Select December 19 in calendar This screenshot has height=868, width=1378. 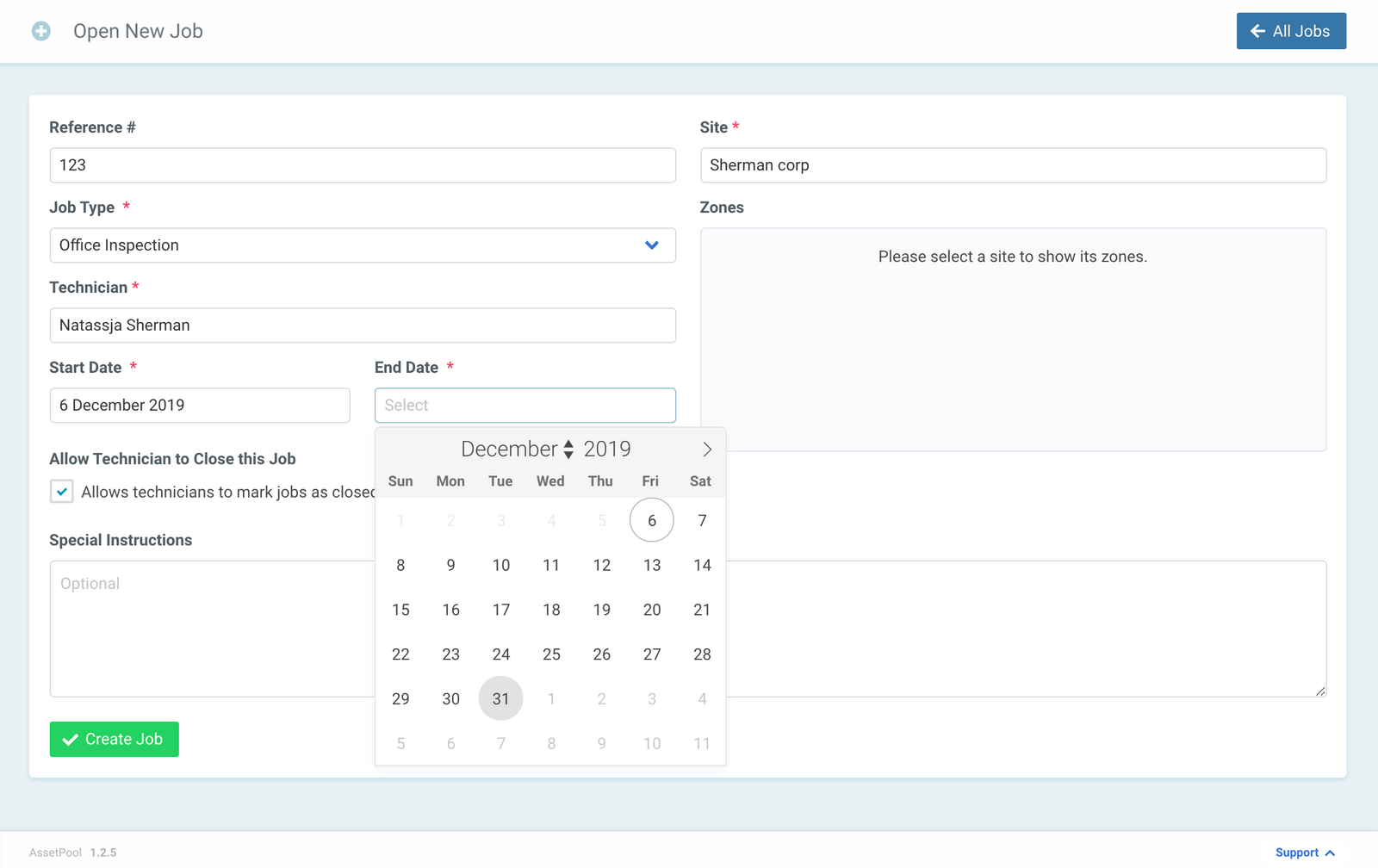602,610
